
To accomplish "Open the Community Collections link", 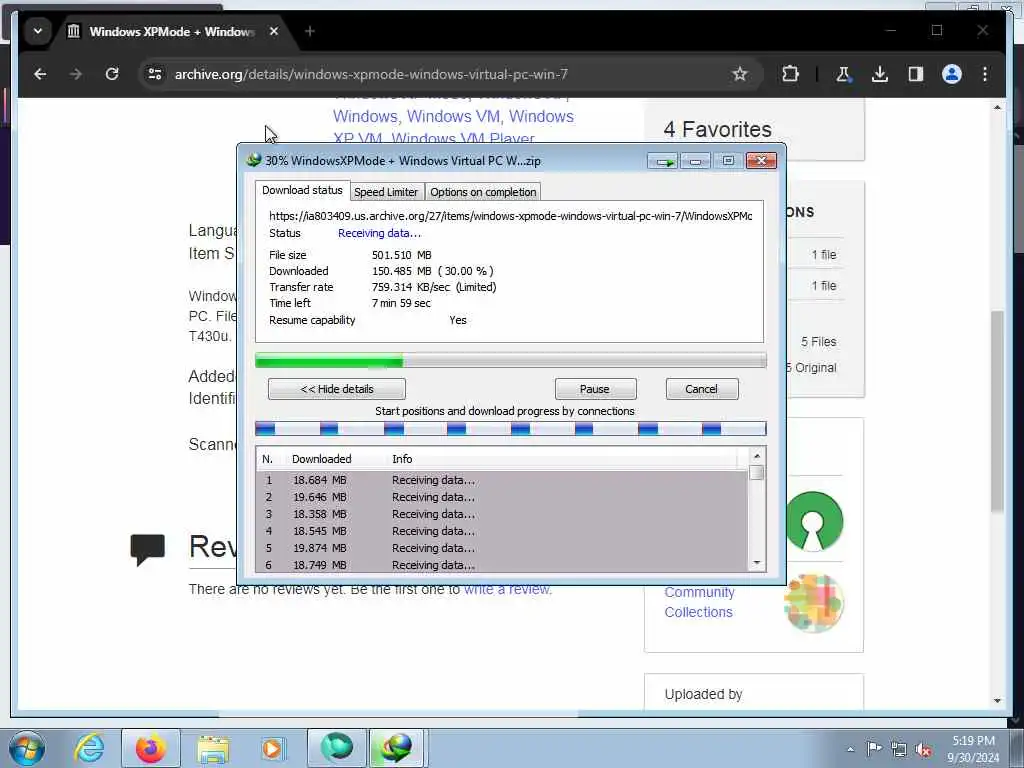I will click(699, 602).
